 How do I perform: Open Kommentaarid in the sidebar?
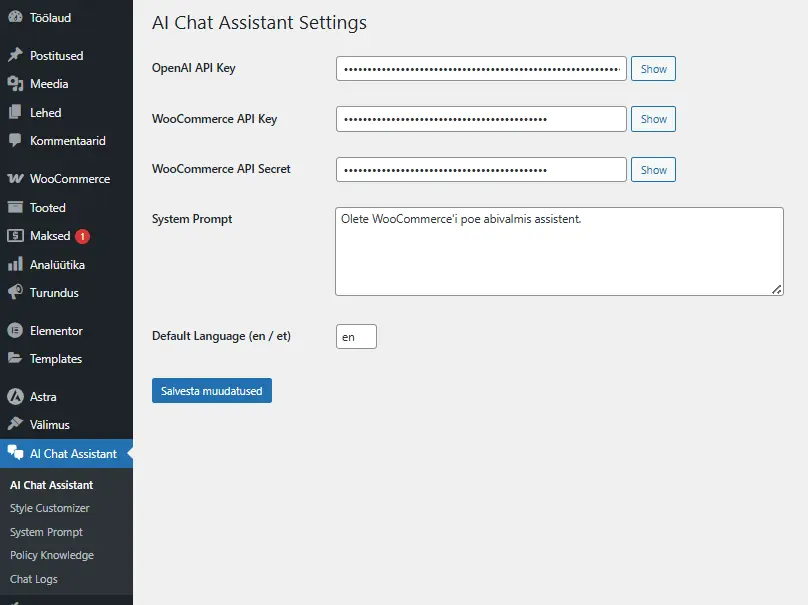tap(66, 141)
